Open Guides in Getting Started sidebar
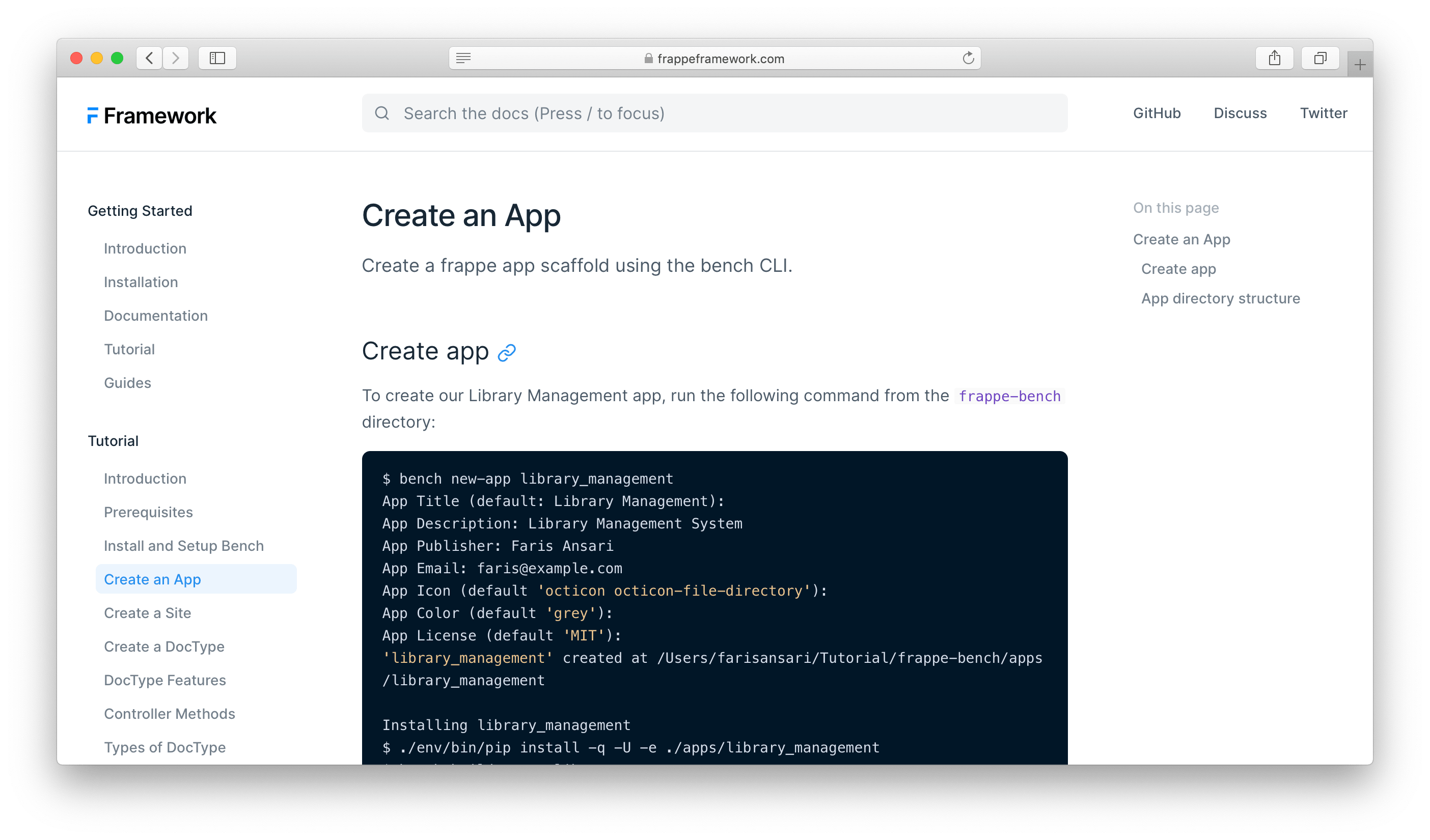1430x840 pixels. (x=127, y=383)
